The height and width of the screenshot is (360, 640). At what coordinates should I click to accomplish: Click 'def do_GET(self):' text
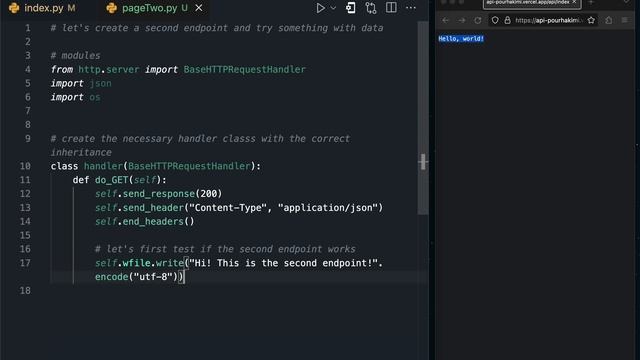120,180
